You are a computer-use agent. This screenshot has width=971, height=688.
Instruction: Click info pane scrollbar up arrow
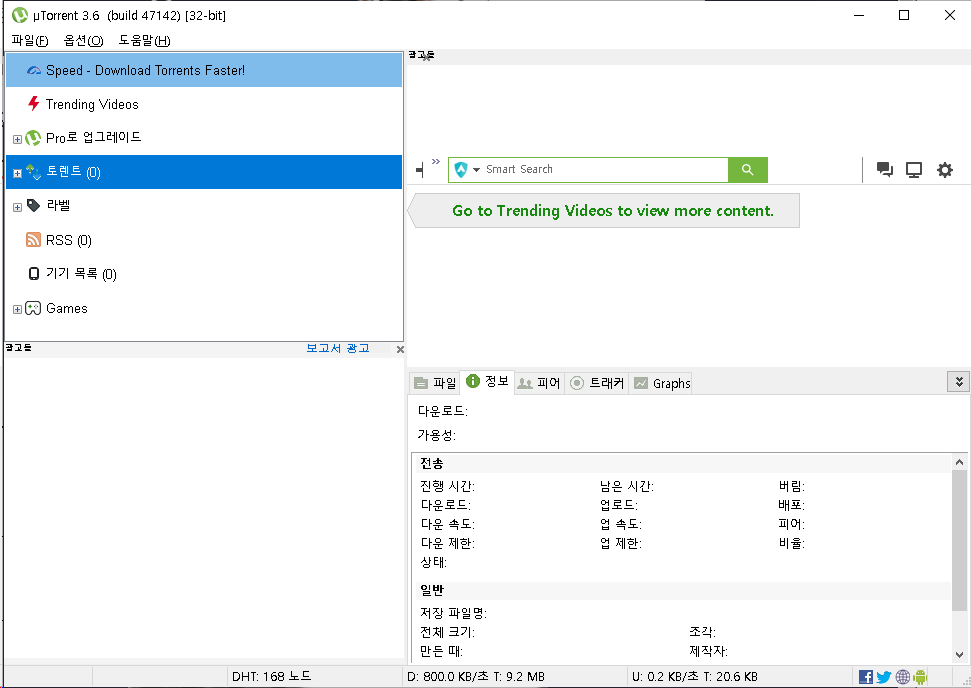(959, 462)
